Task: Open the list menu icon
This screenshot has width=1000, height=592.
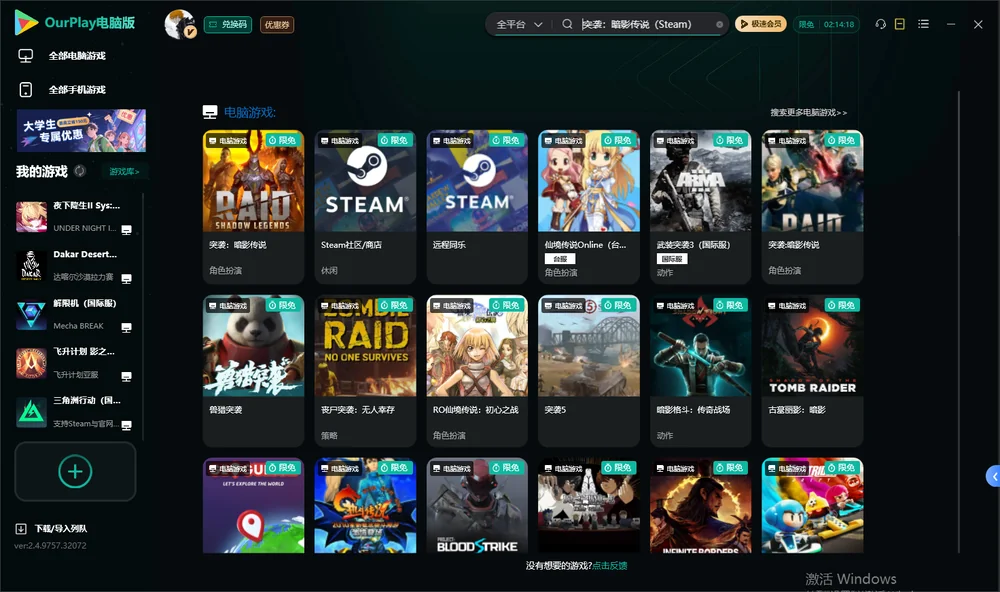Action: tap(923, 24)
